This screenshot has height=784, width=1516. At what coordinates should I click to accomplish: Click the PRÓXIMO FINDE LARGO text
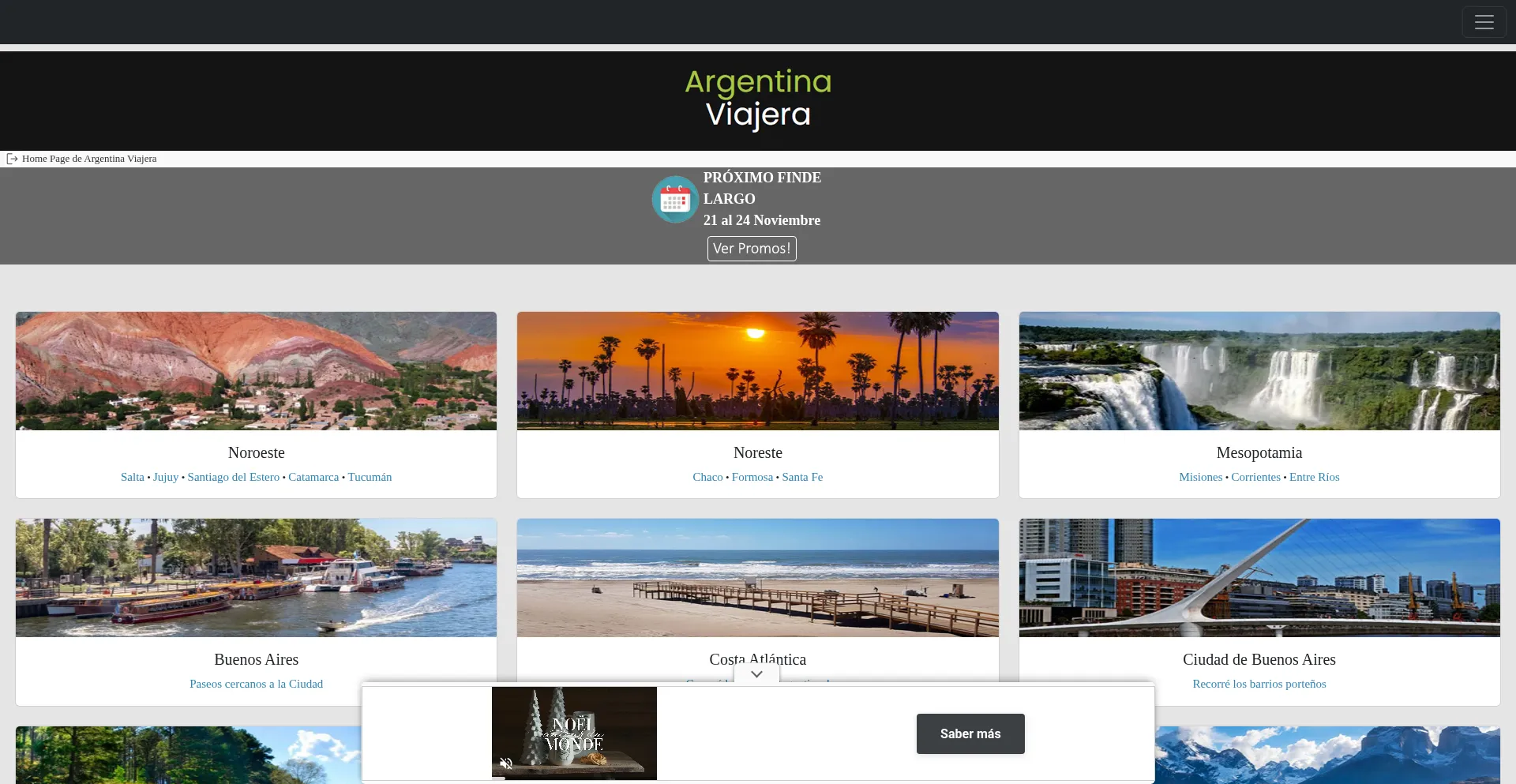click(x=763, y=188)
